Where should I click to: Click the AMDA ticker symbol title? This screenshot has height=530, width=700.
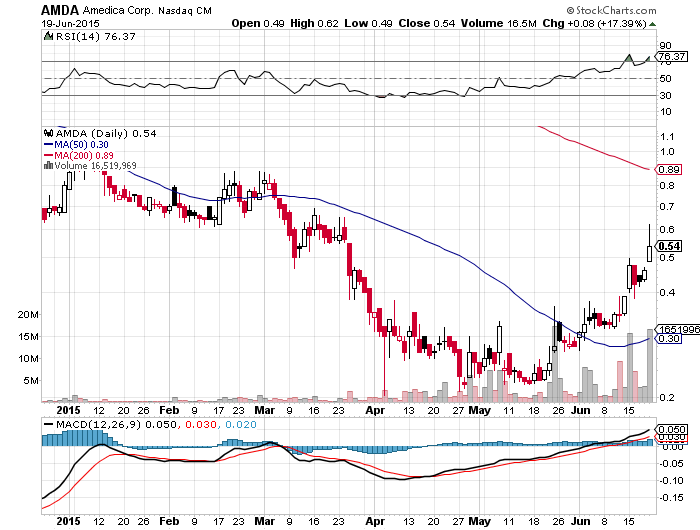coord(60,10)
